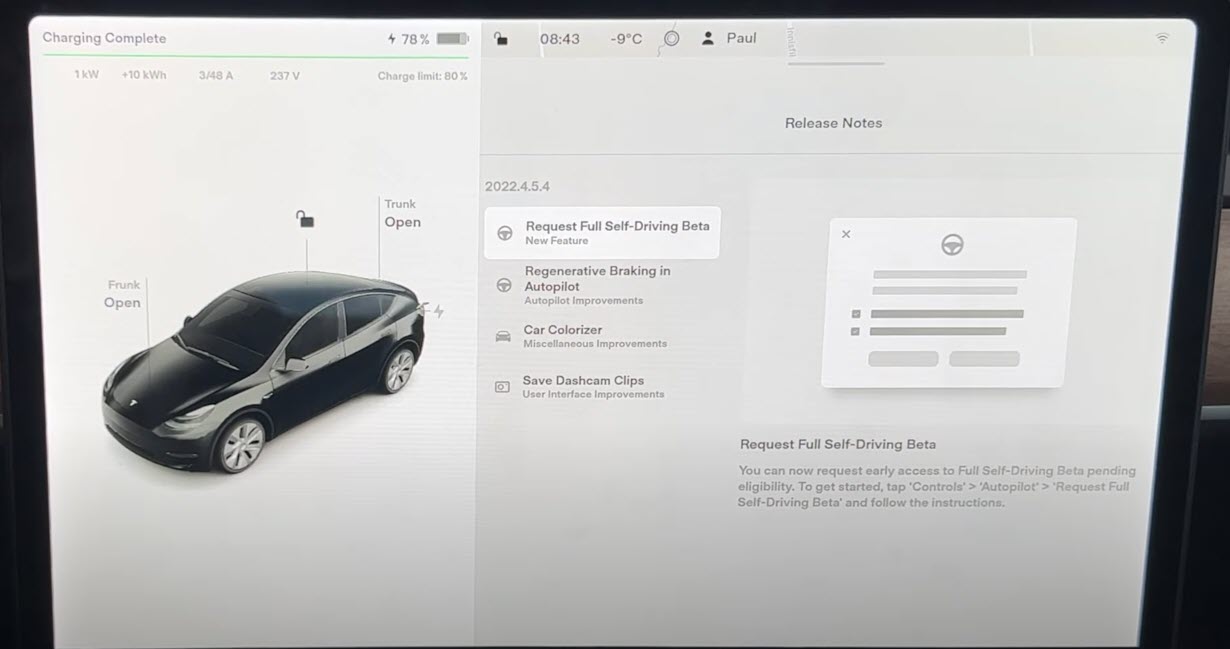Toggle the Frunk Open control
The image size is (1230, 649).
123,295
